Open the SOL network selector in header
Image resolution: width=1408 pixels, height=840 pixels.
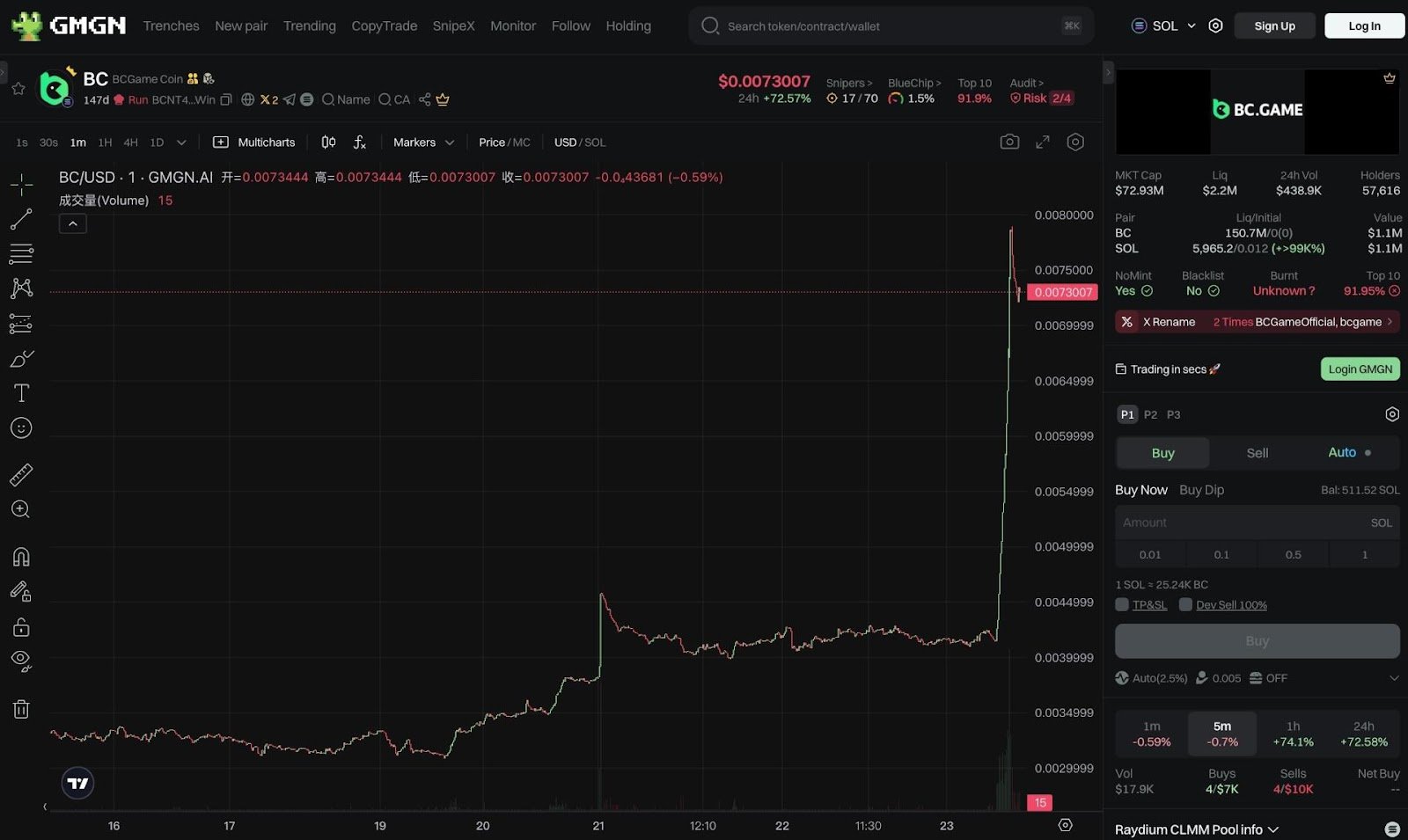pyautogui.click(x=1163, y=26)
